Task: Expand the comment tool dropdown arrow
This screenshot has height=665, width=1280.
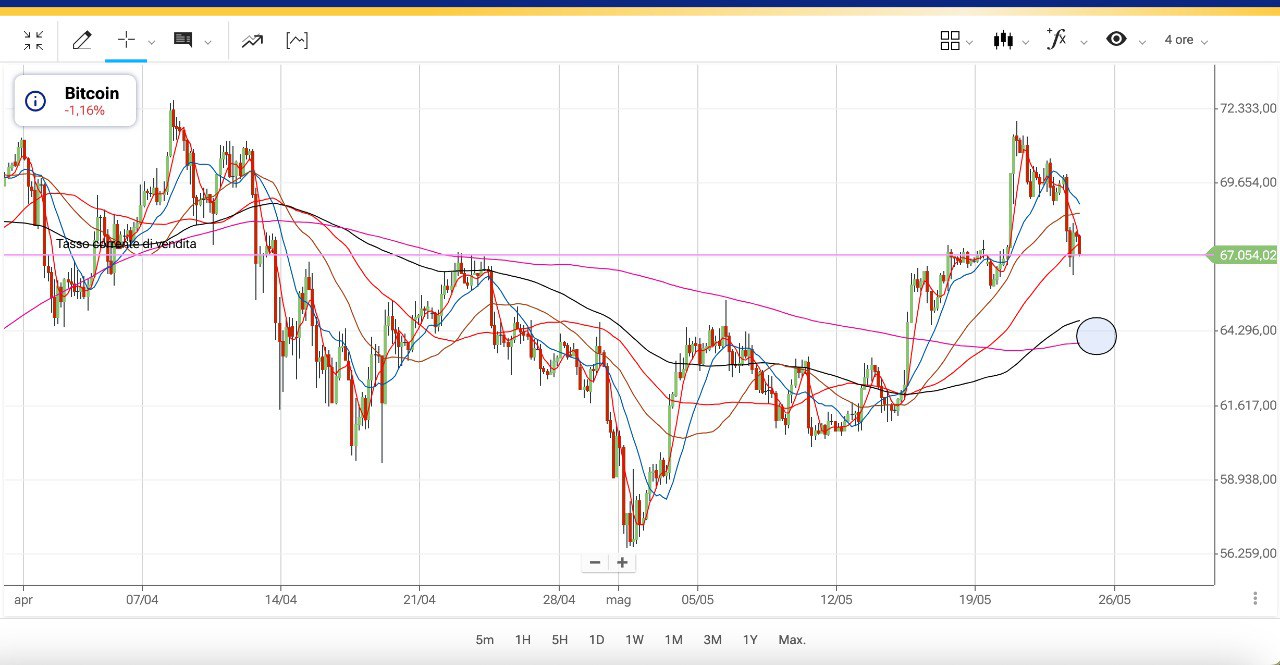Action: [208, 42]
